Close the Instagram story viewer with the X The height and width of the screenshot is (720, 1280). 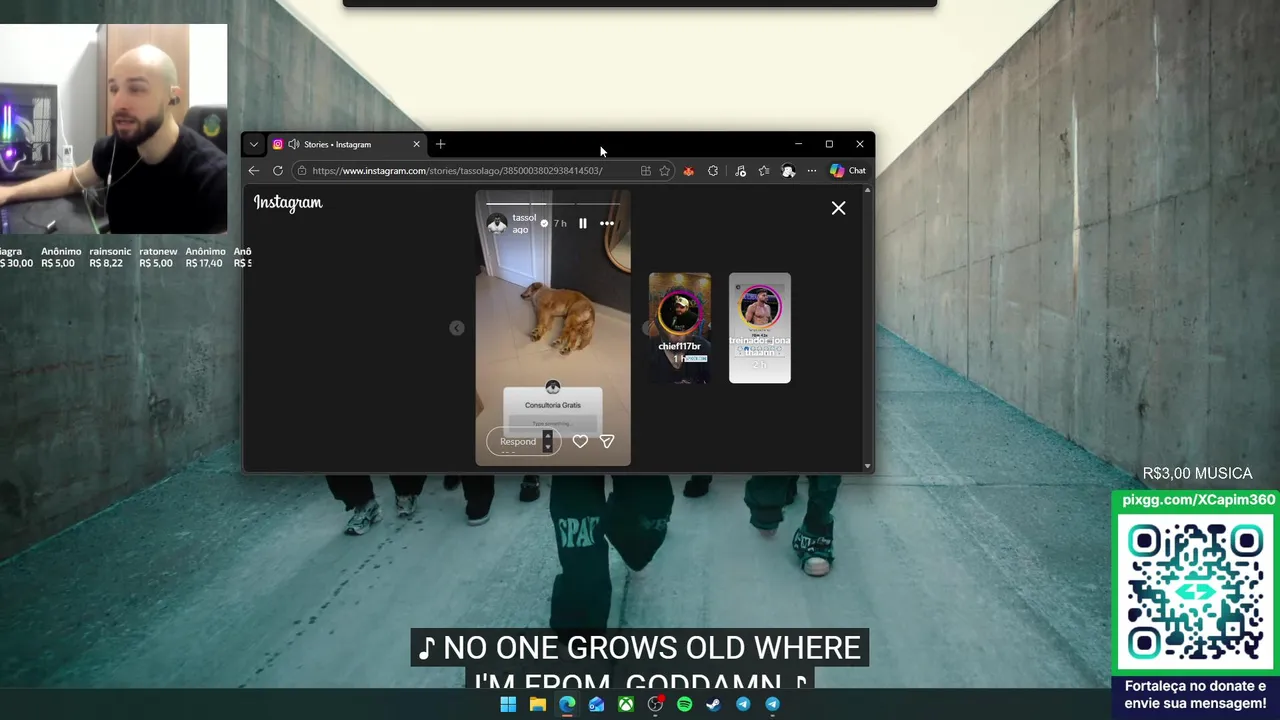tap(838, 208)
